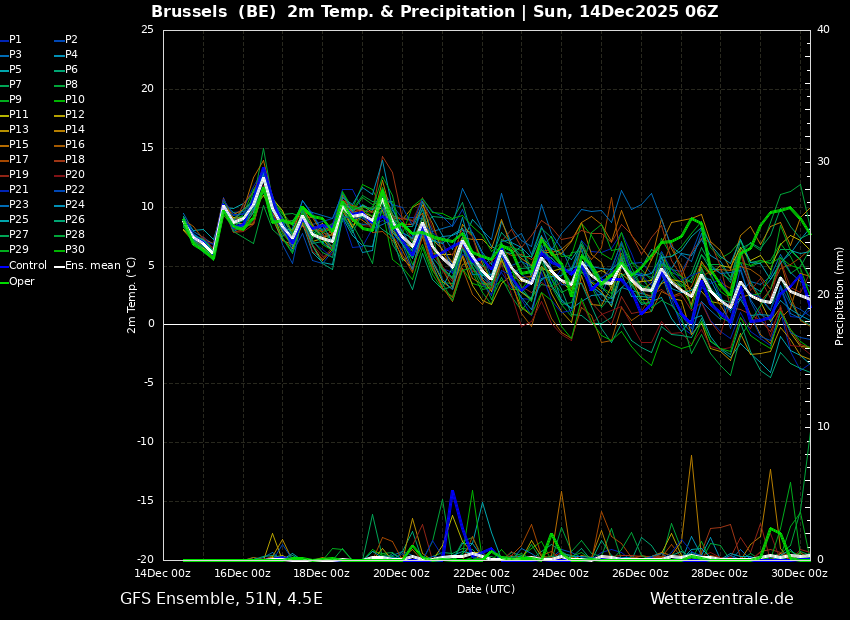Pick legend entry P20
The image size is (850, 620).
click(75, 175)
